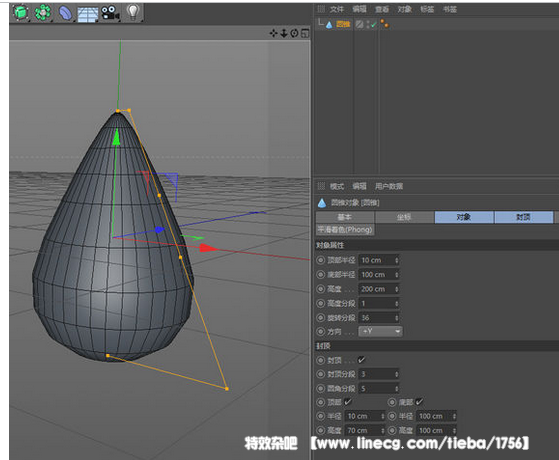Select the 对象 tab

coord(464,217)
